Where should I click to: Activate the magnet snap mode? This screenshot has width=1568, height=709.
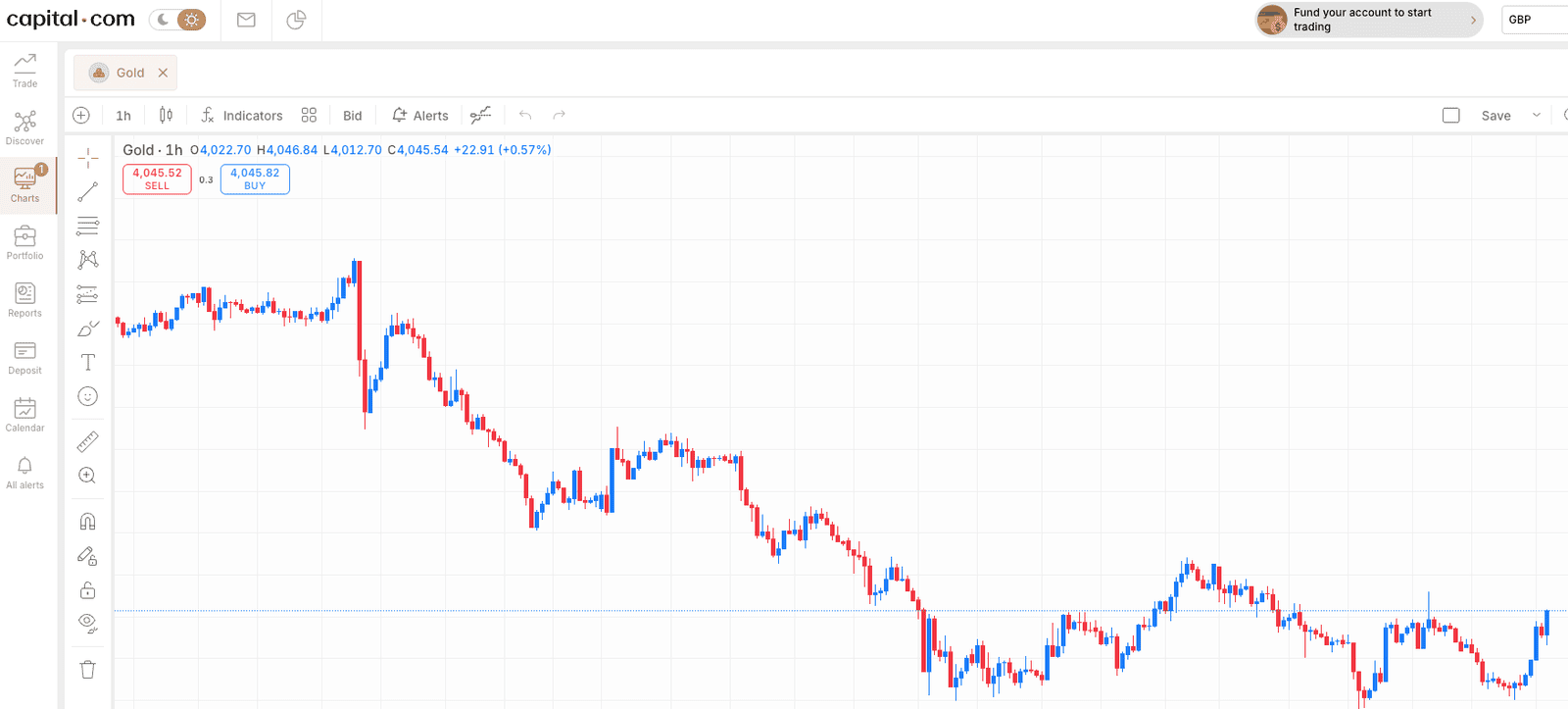[87, 522]
